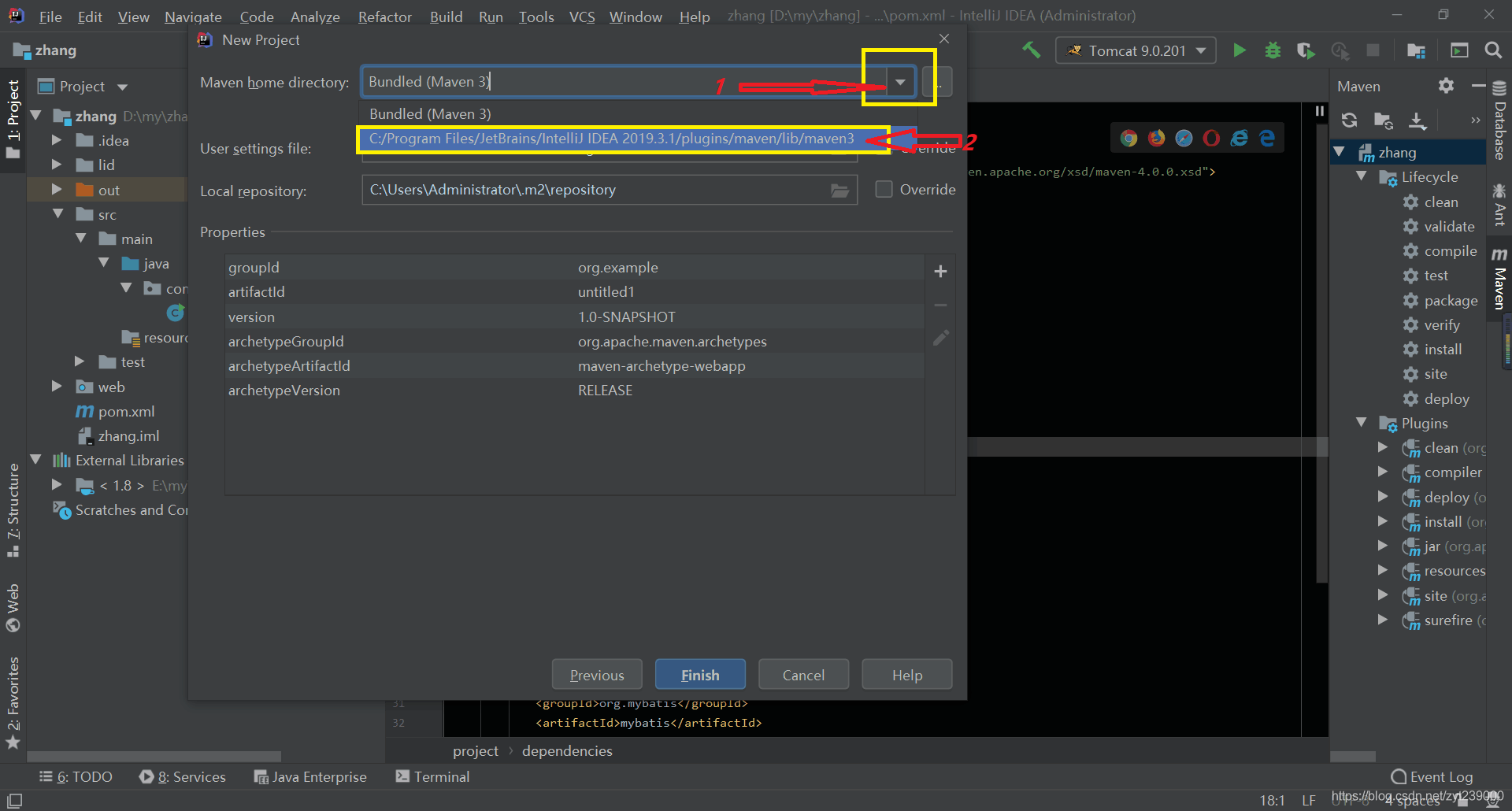This screenshot has height=811, width=1512.
Task: Collapse the zhang project root node
Action: (36, 116)
